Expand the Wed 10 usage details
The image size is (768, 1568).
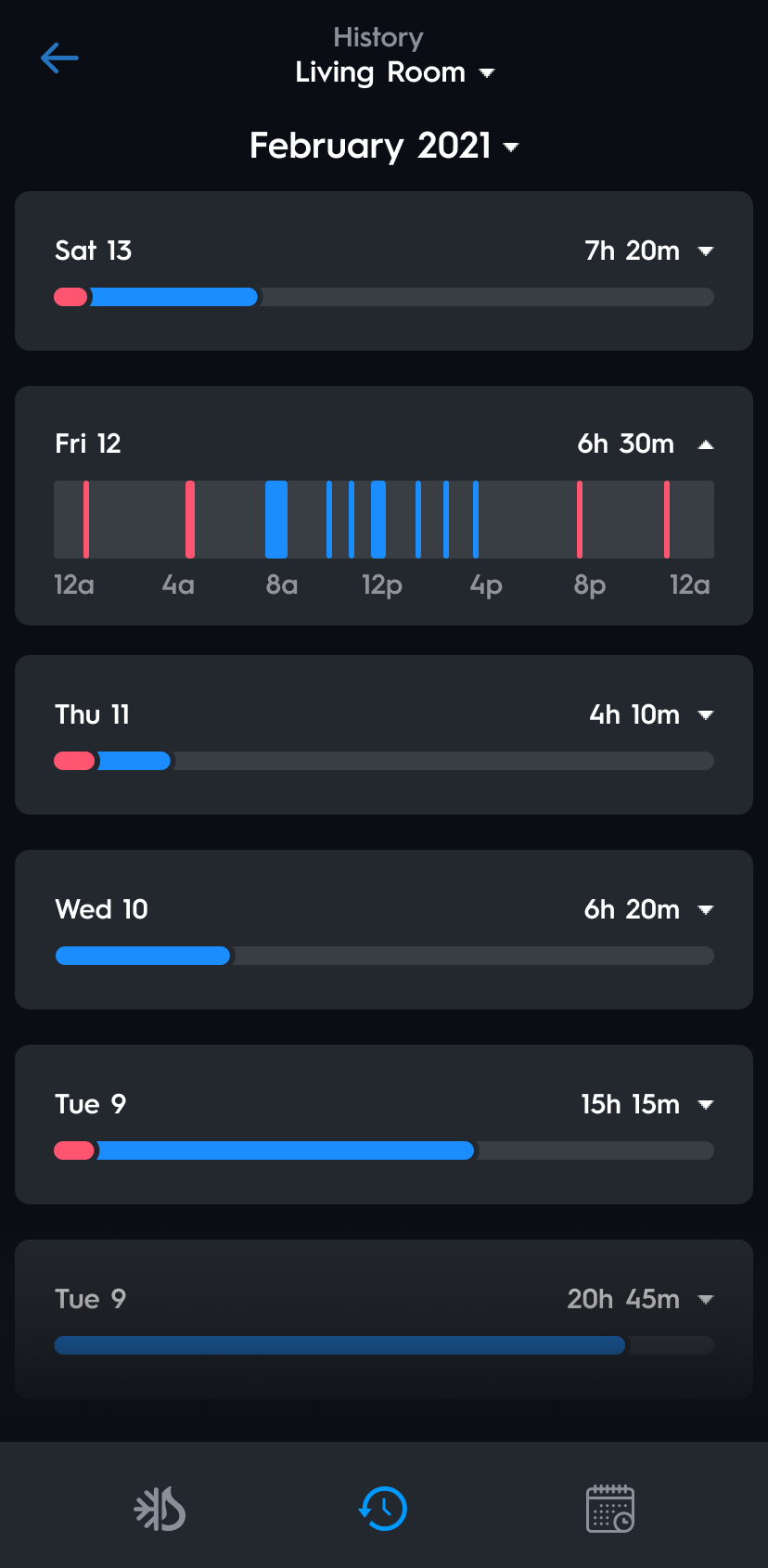(706, 909)
